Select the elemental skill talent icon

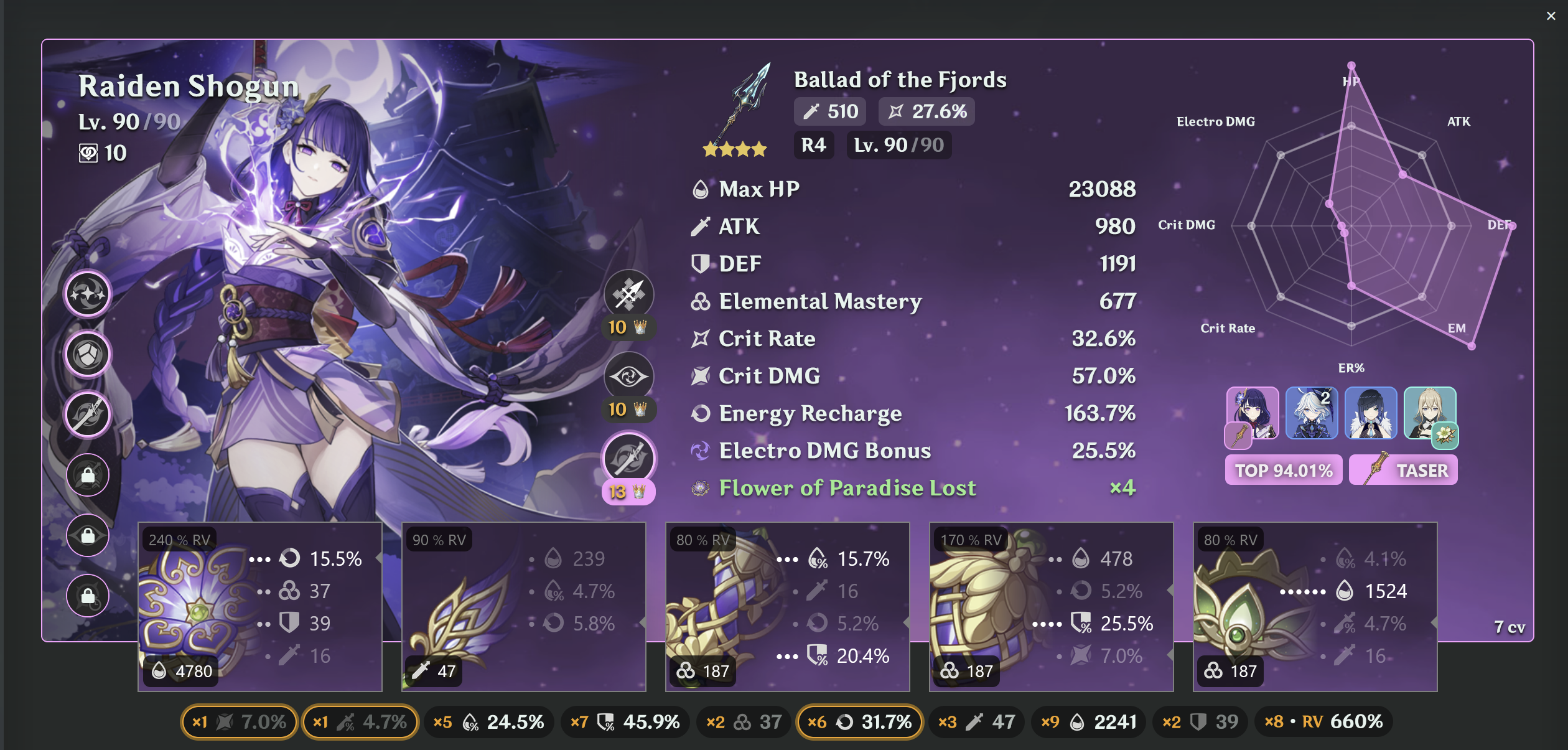[x=628, y=377]
